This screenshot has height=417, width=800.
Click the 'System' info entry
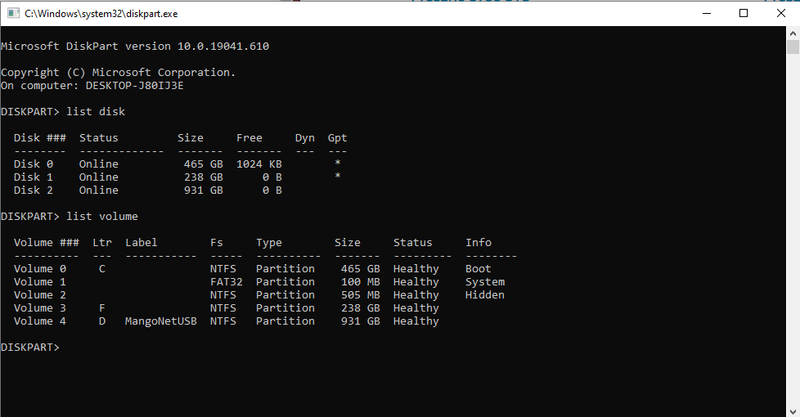point(485,282)
